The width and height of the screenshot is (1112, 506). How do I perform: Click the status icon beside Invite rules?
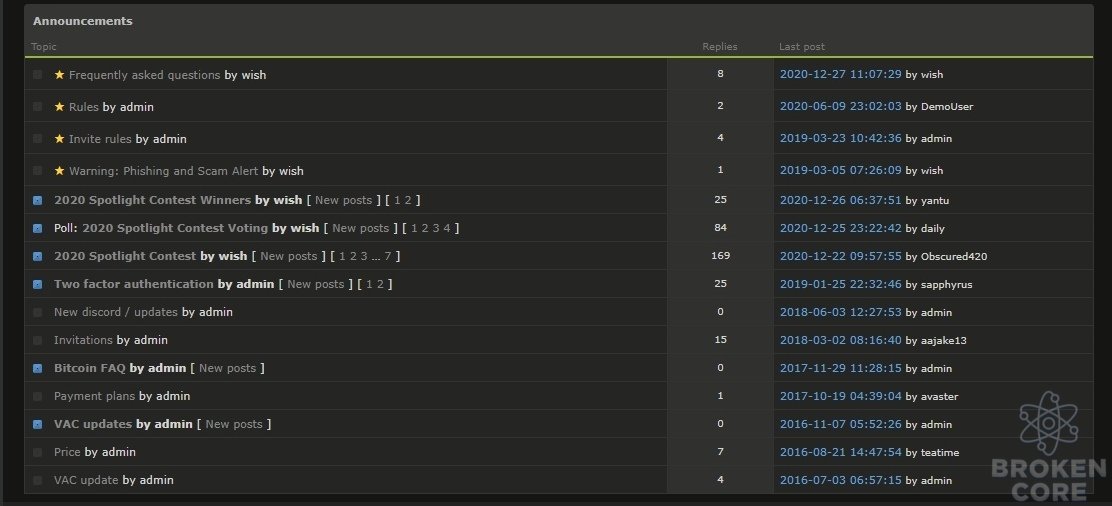tap(38, 138)
